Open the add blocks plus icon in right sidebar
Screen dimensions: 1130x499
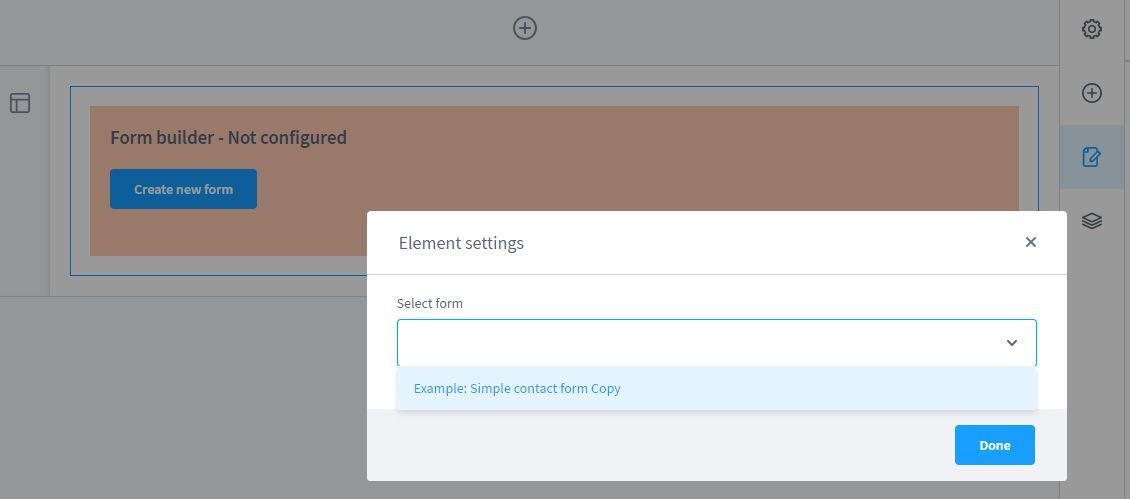pos(1092,93)
